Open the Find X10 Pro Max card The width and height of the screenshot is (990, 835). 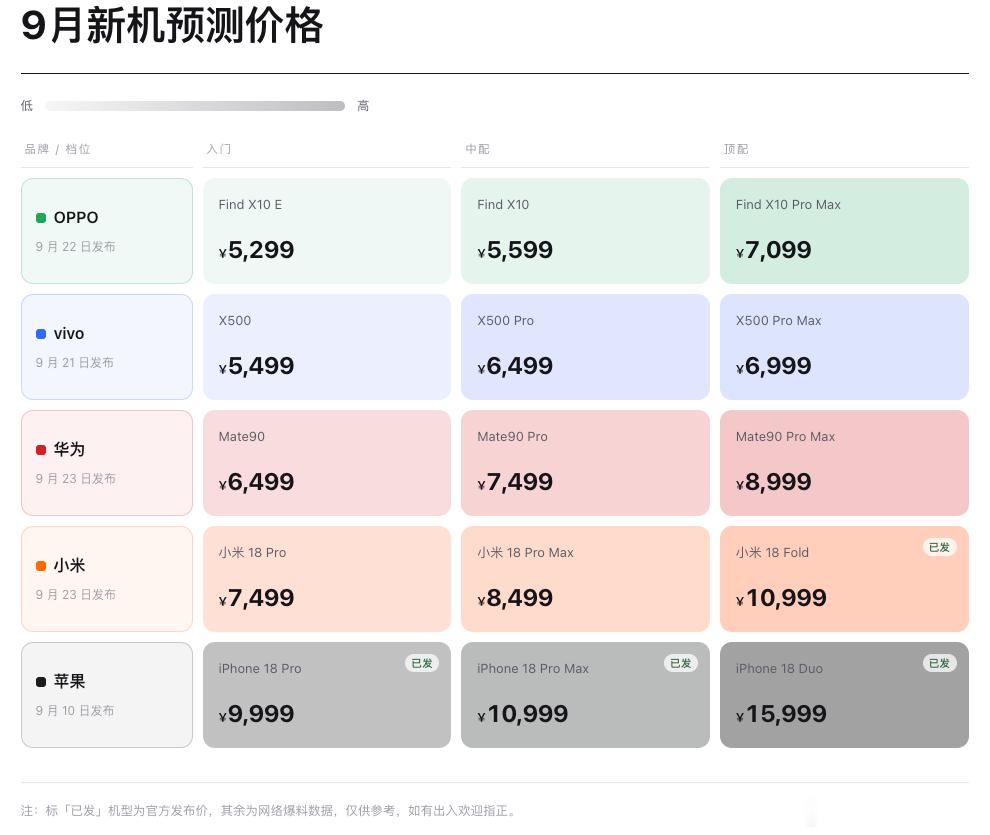click(x=844, y=231)
